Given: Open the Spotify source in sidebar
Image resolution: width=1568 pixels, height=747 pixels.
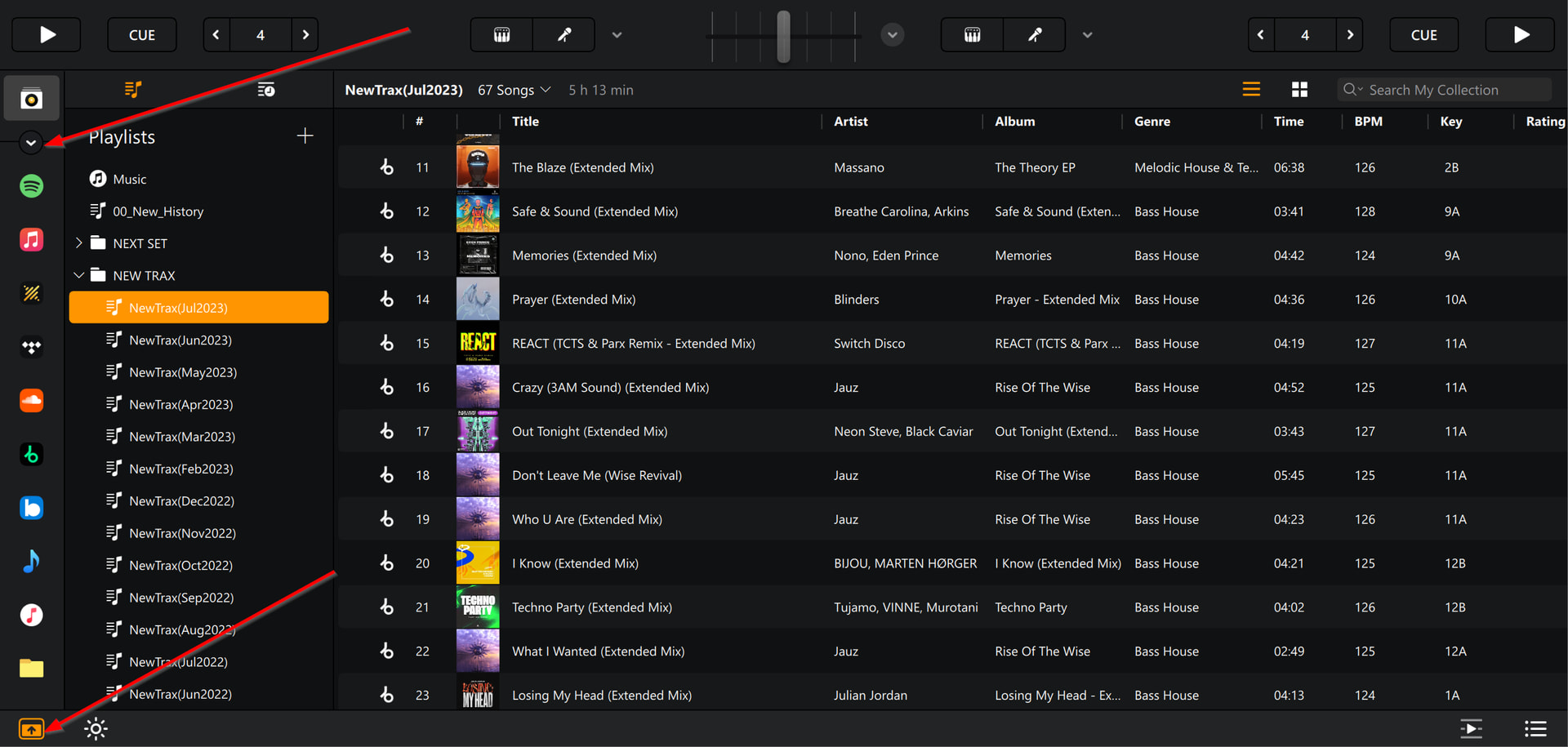Looking at the screenshot, I should pos(31,186).
